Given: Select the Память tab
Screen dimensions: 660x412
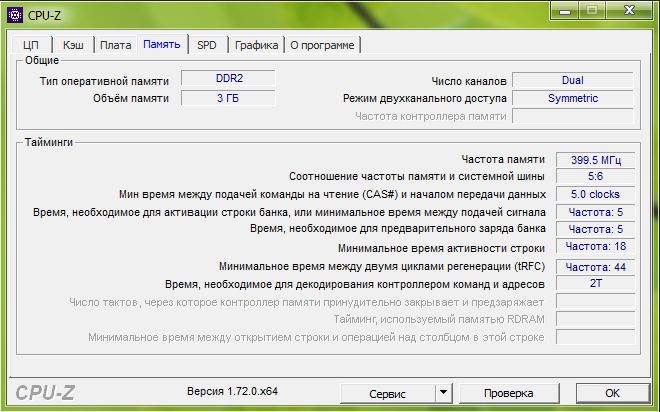Looking at the screenshot, I should click(x=162, y=44).
